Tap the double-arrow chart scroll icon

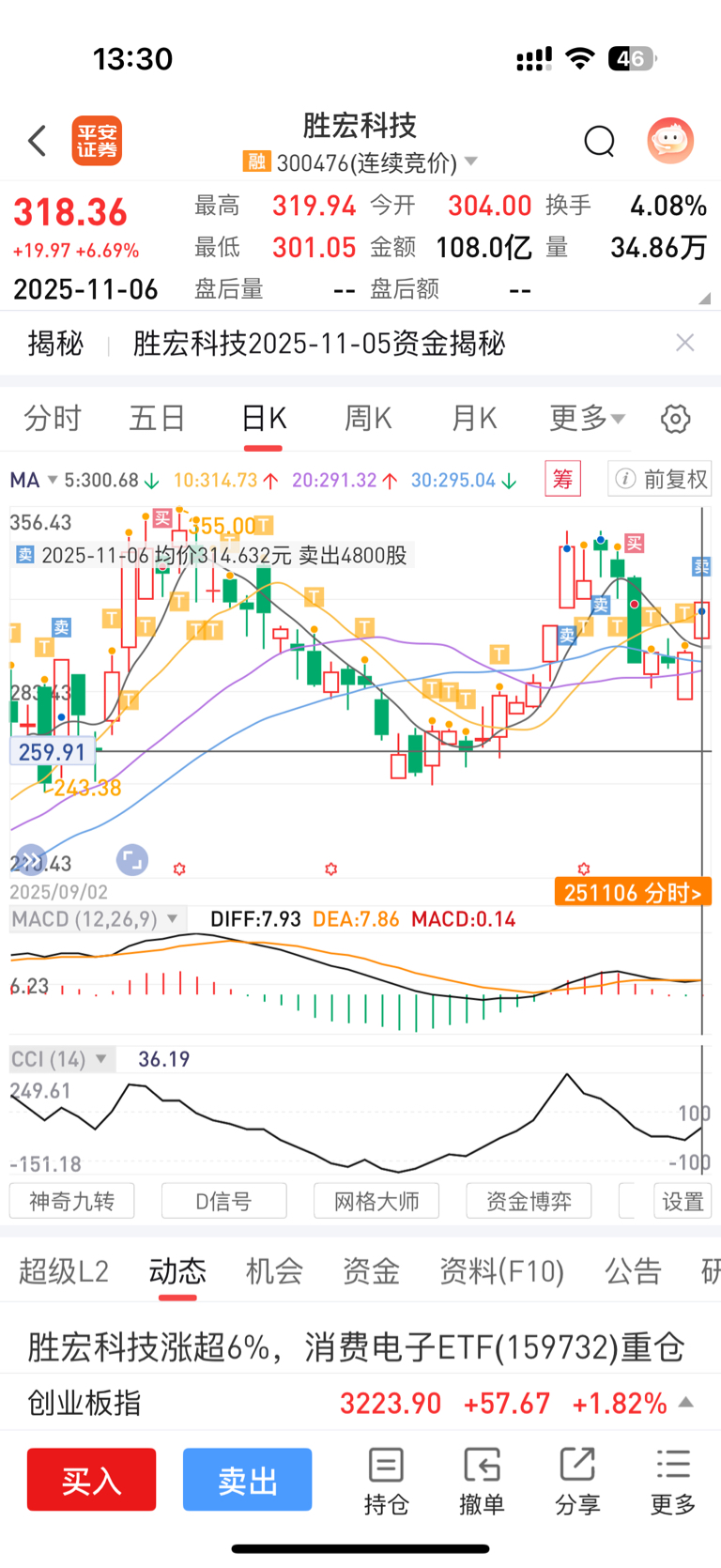[x=30, y=859]
